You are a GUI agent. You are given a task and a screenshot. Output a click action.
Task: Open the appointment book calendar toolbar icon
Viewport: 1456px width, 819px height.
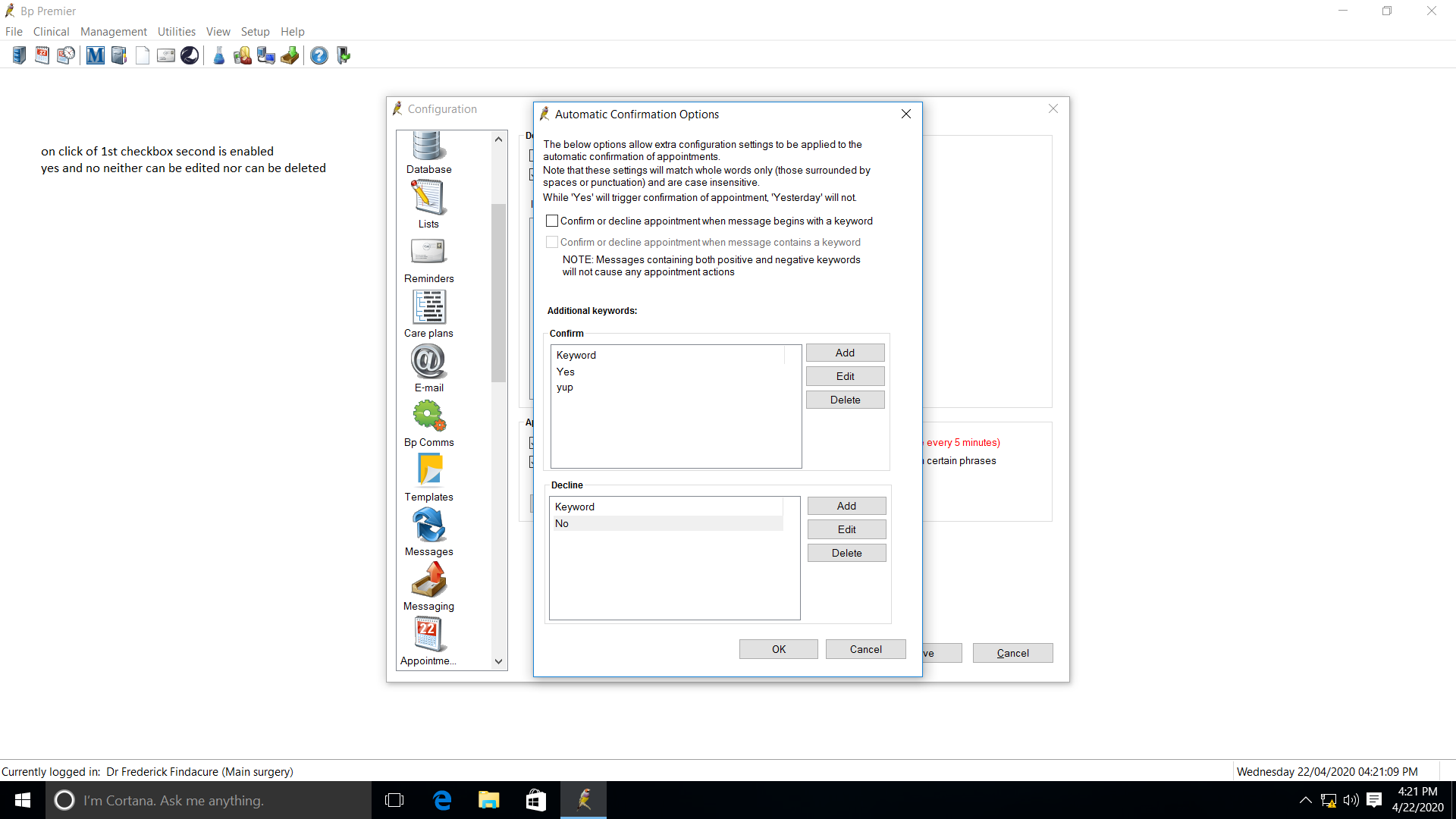42,55
